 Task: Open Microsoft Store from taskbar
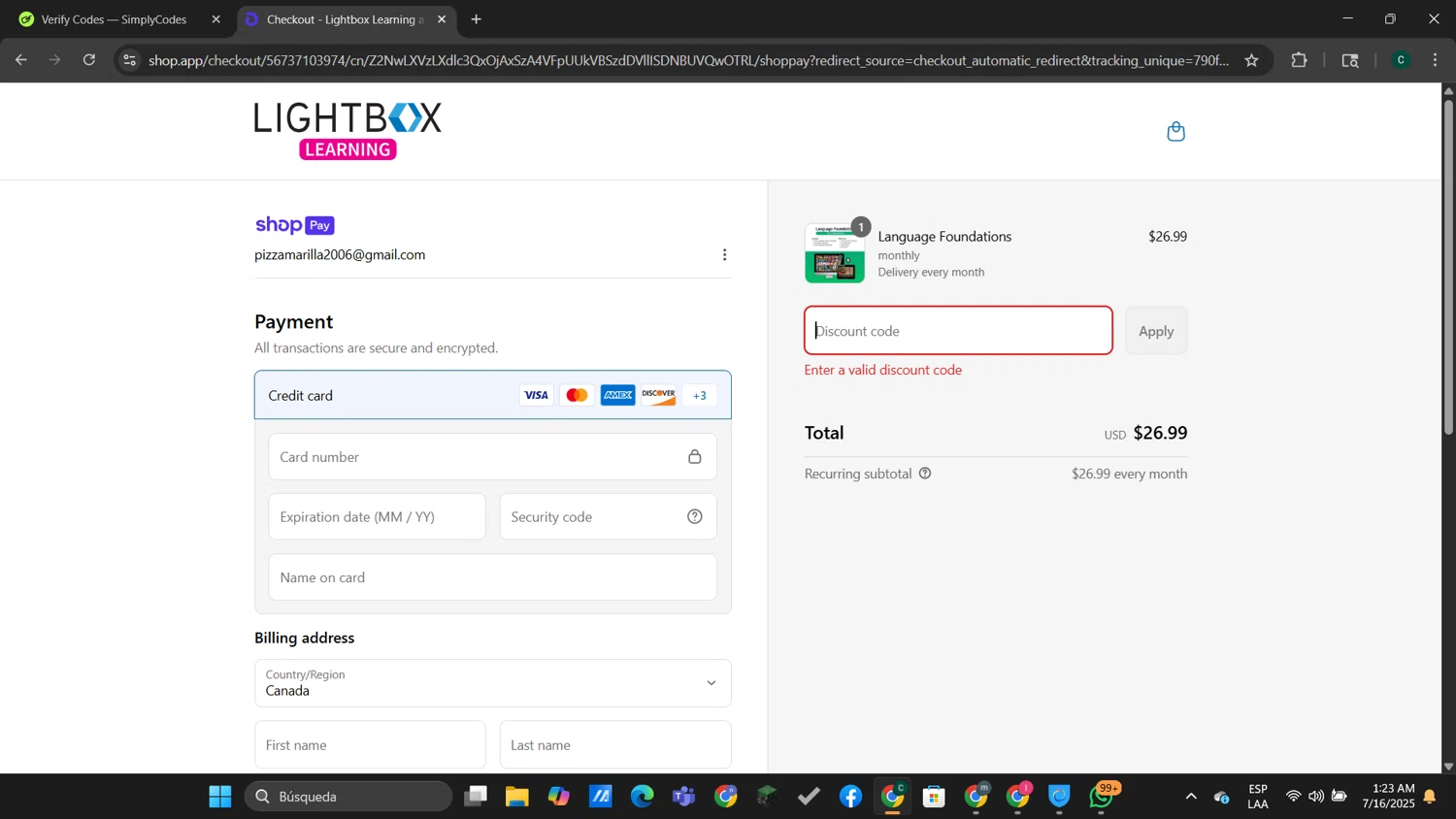tap(934, 797)
